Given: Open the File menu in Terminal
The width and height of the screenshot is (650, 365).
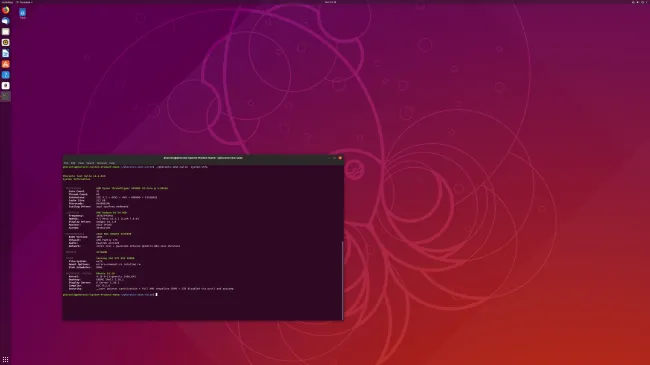Looking at the screenshot, I should click(66, 163).
